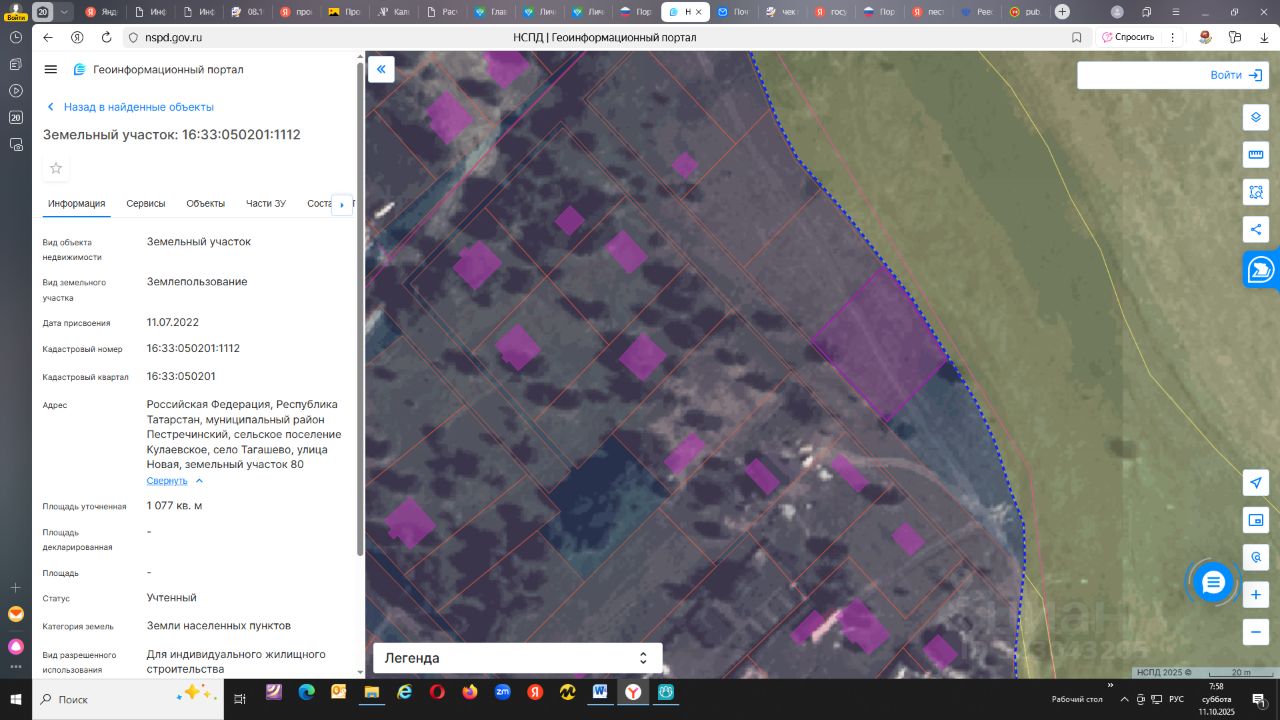
Task: Open the round chat assistant bubble
Action: pyautogui.click(x=1213, y=582)
